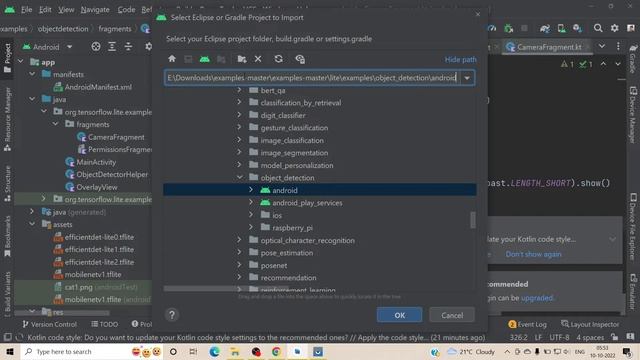
Task: Open Microsoft Edge from taskbar
Action: coord(214,351)
